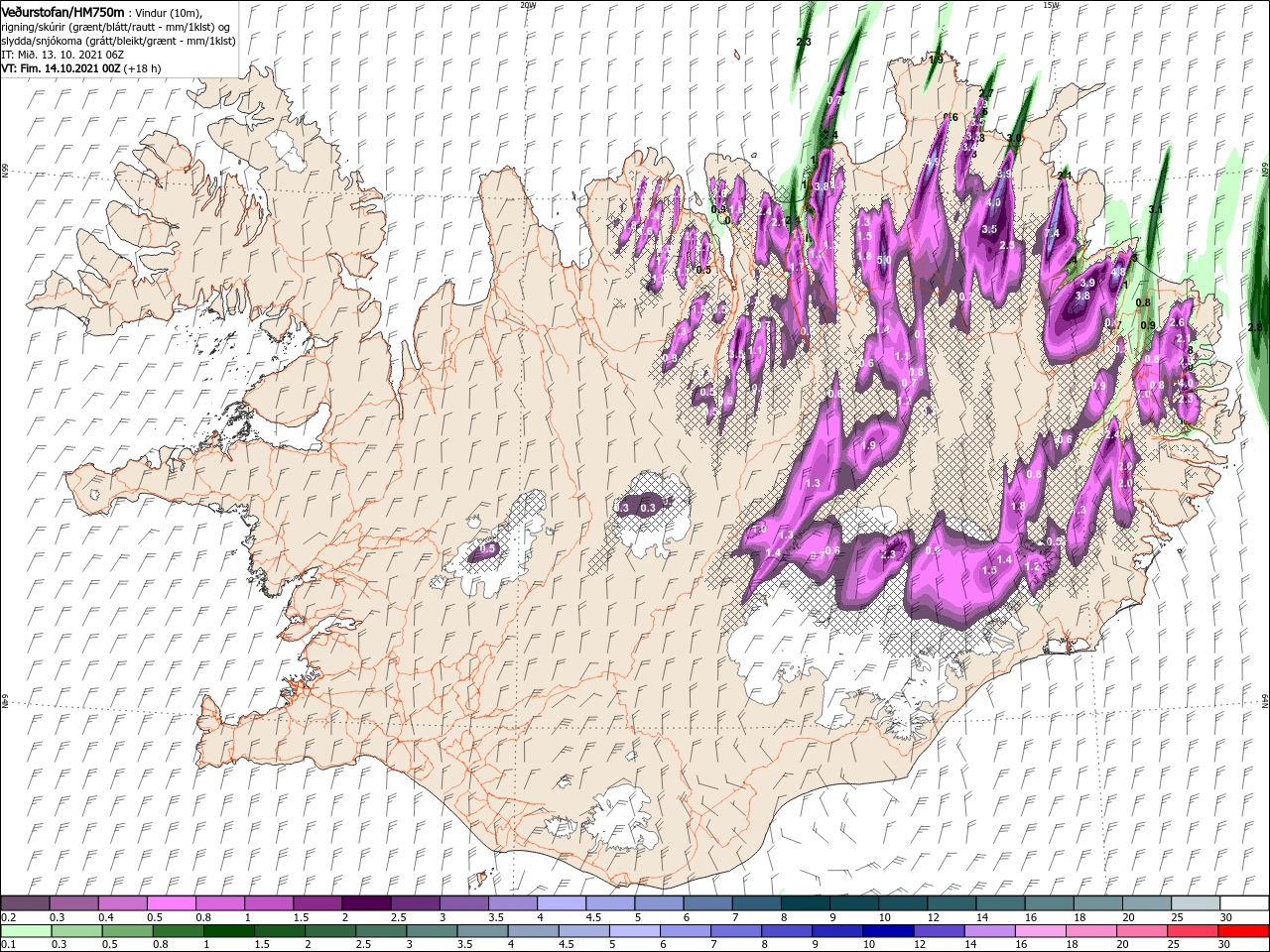Click the "Vindur (10m)" text

[x=167, y=12]
